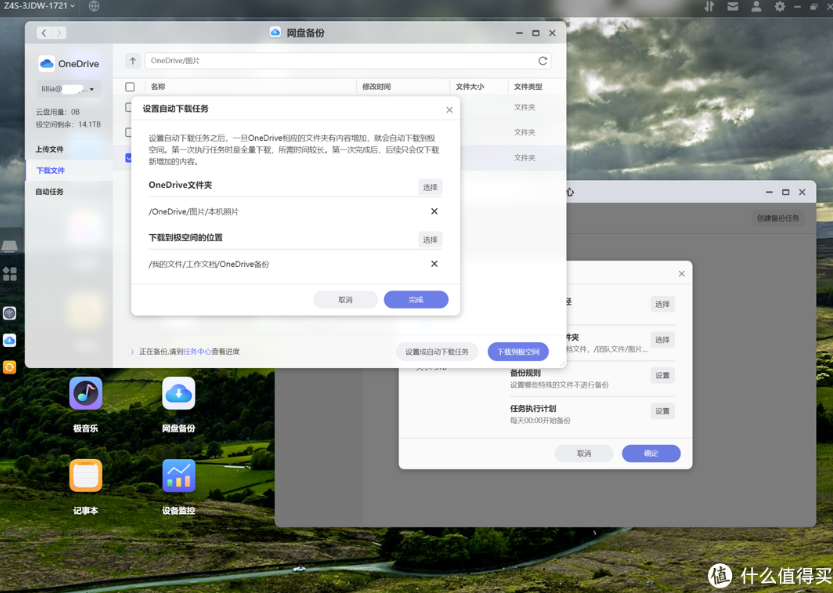
Task: Click the drive icon in the left dock
Action: point(10,245)
